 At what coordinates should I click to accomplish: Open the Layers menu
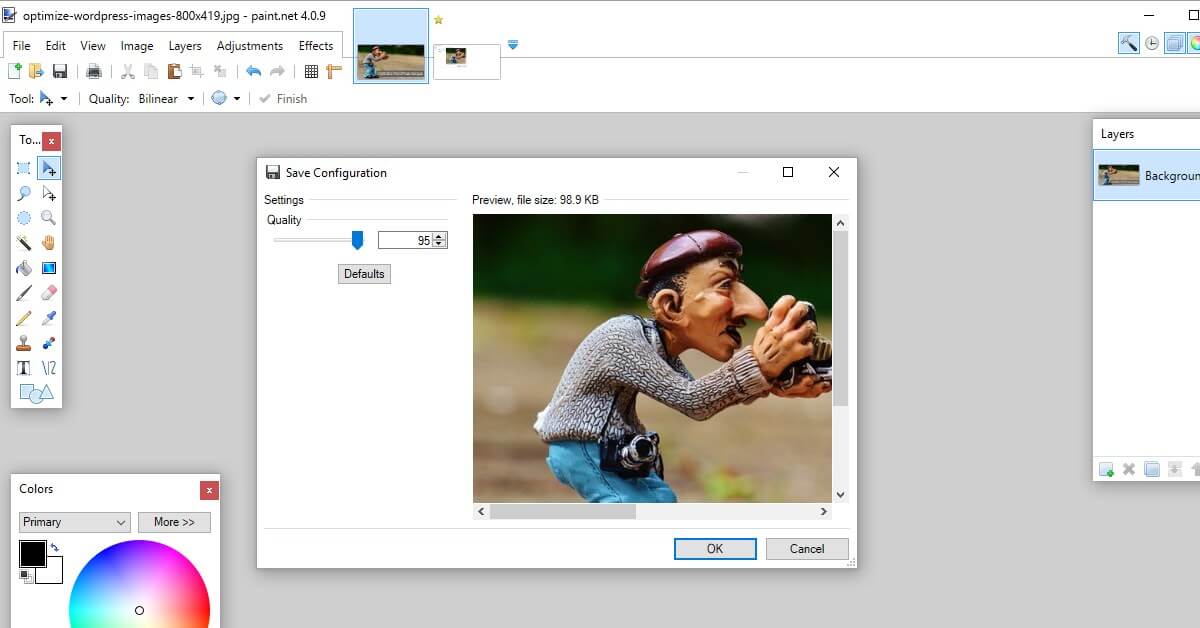(x=185, y=46)
